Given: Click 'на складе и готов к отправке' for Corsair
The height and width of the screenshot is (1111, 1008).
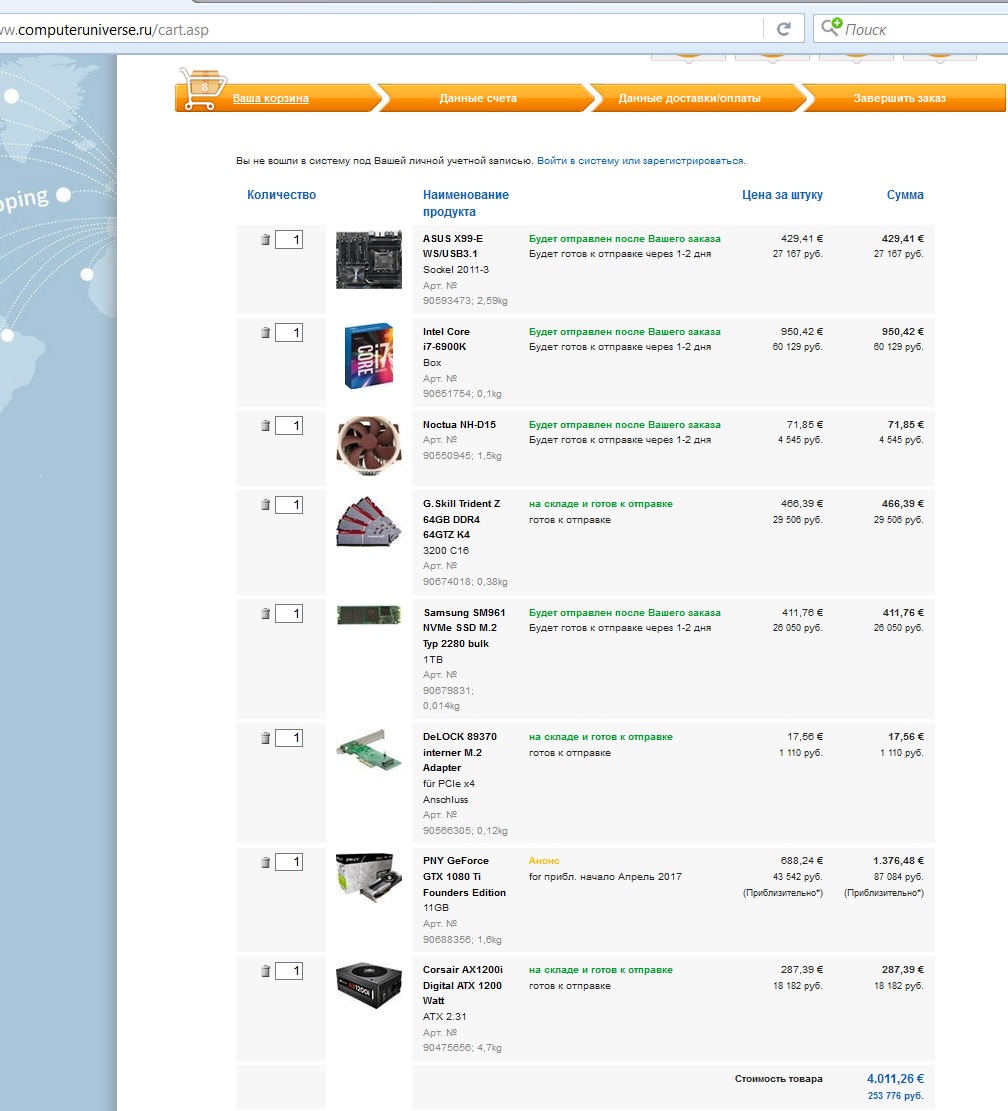Looking at the screenshot, I should click(x=601, y=970).
